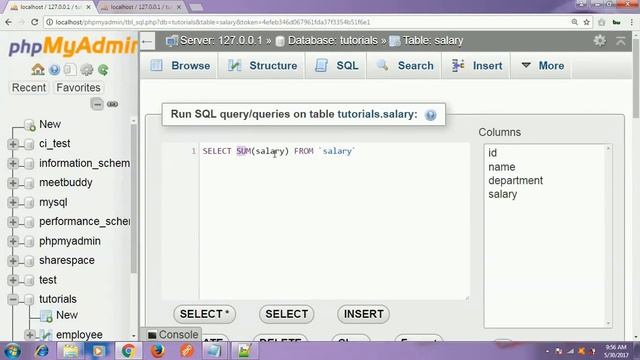Expand performance_schema database node
The image size is (640, 360).
point(13,222)
